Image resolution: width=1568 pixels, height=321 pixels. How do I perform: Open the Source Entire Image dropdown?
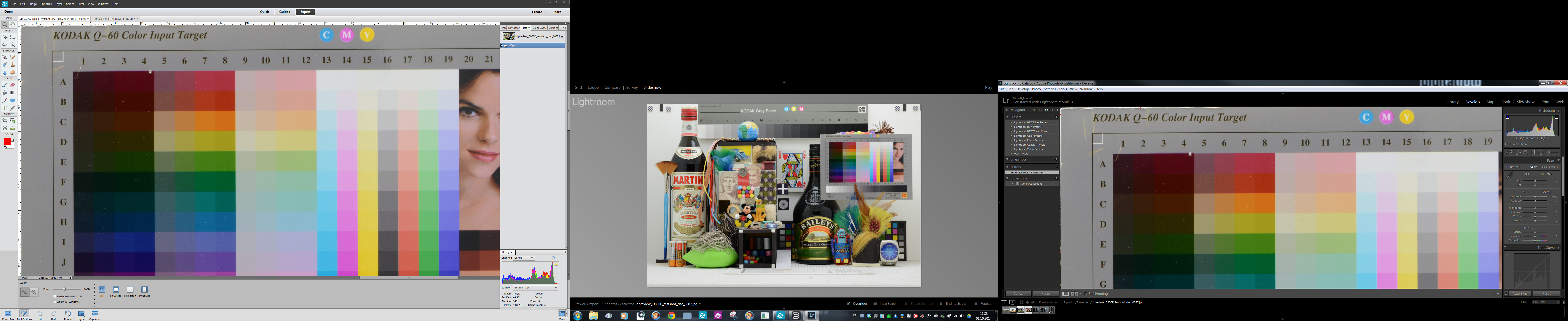pos(536,288)
